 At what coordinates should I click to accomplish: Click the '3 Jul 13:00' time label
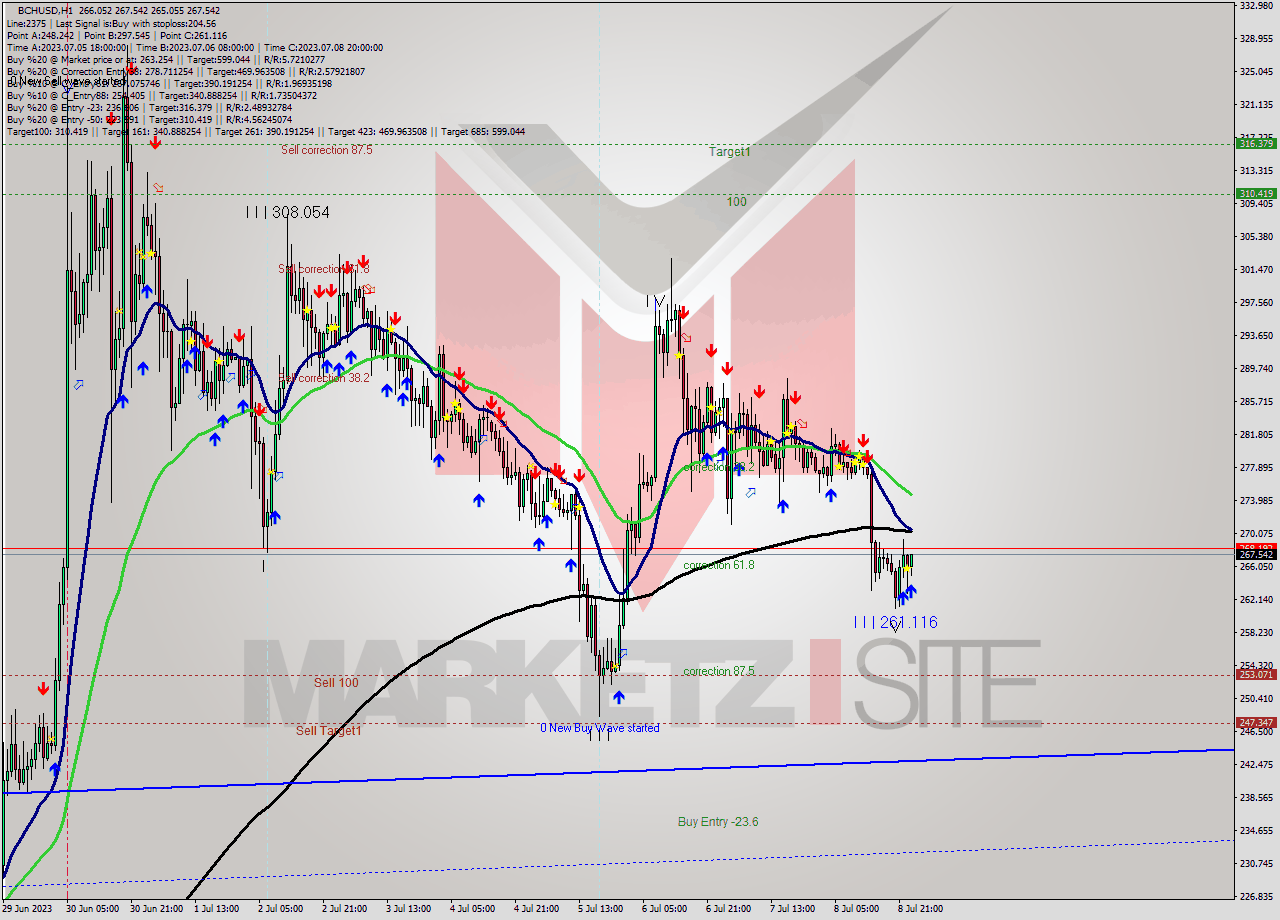(x=409, y=909)
